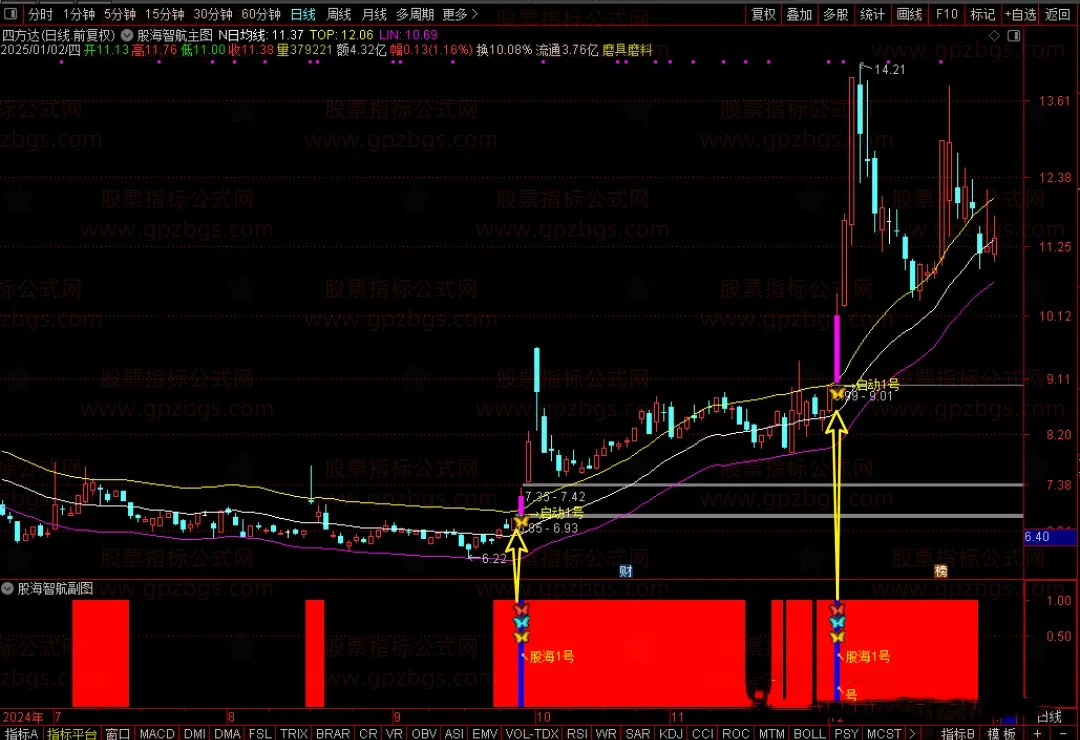Image resolution: width=1080 pixels, height=740 pixels.
Task: Switch to the 周线 weekly tab
Action: (338, 14)
